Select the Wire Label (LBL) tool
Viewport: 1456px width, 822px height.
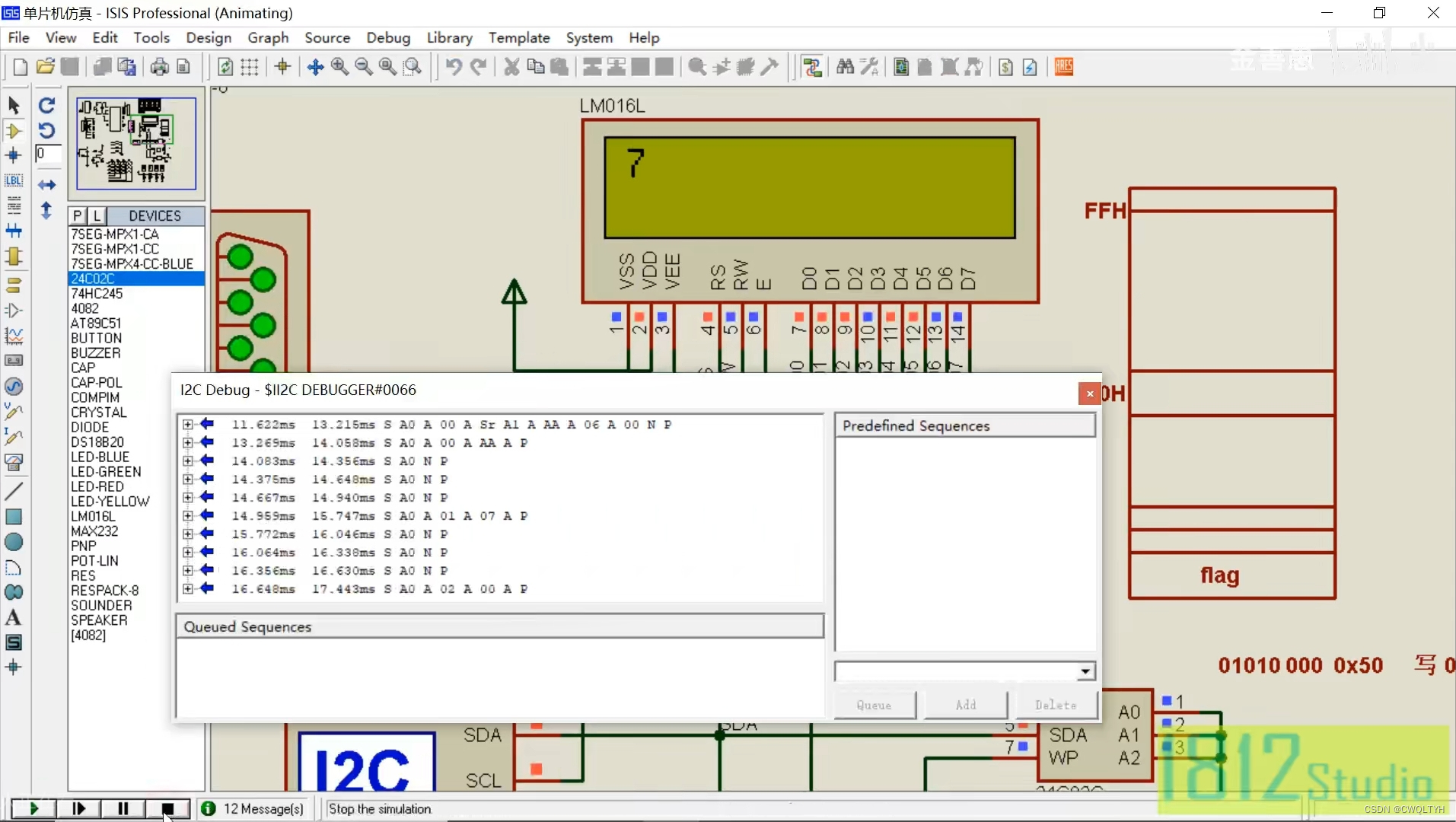(14, 181)
